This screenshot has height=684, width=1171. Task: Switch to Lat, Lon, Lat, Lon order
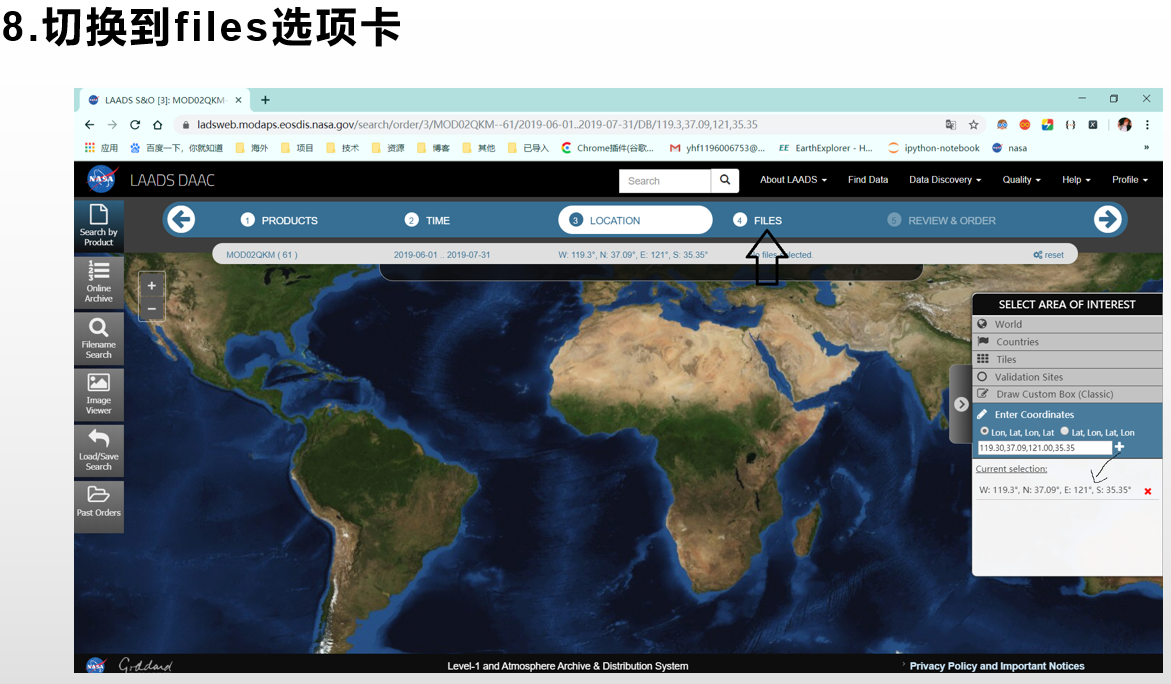1062,432
